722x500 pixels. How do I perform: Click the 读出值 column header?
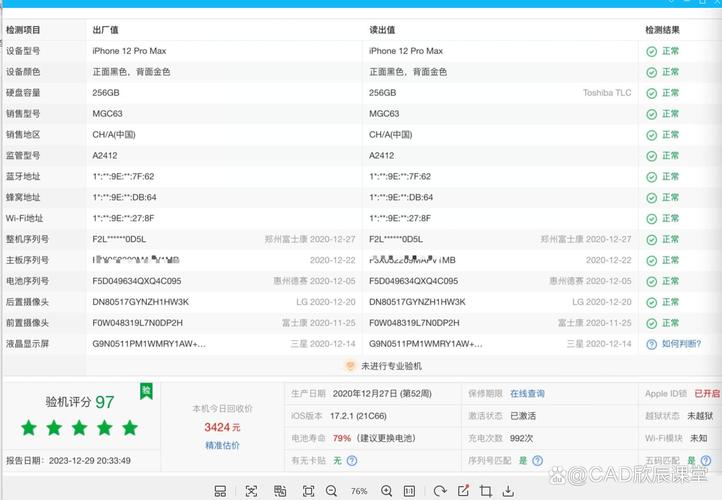point(382,30)
